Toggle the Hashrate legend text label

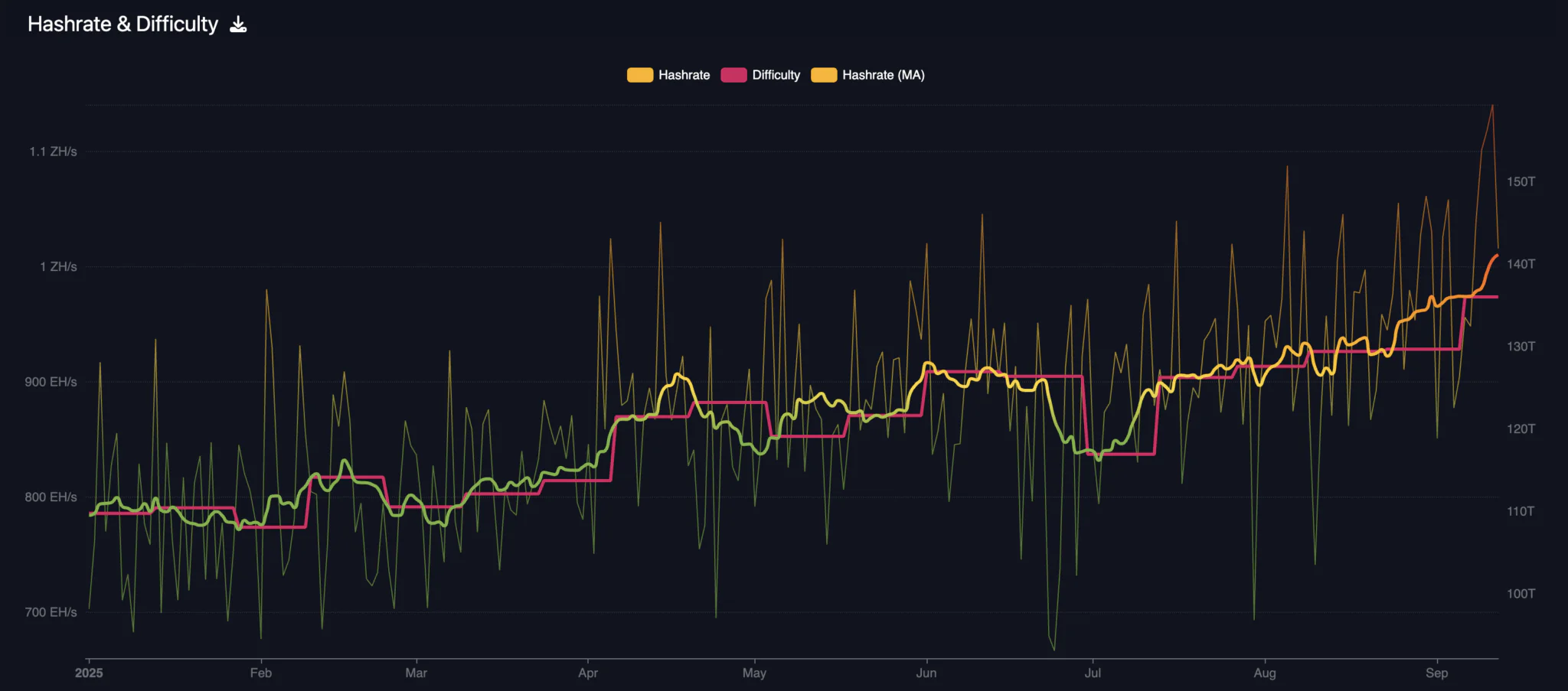pyautogui.click(x=684, y=75)
